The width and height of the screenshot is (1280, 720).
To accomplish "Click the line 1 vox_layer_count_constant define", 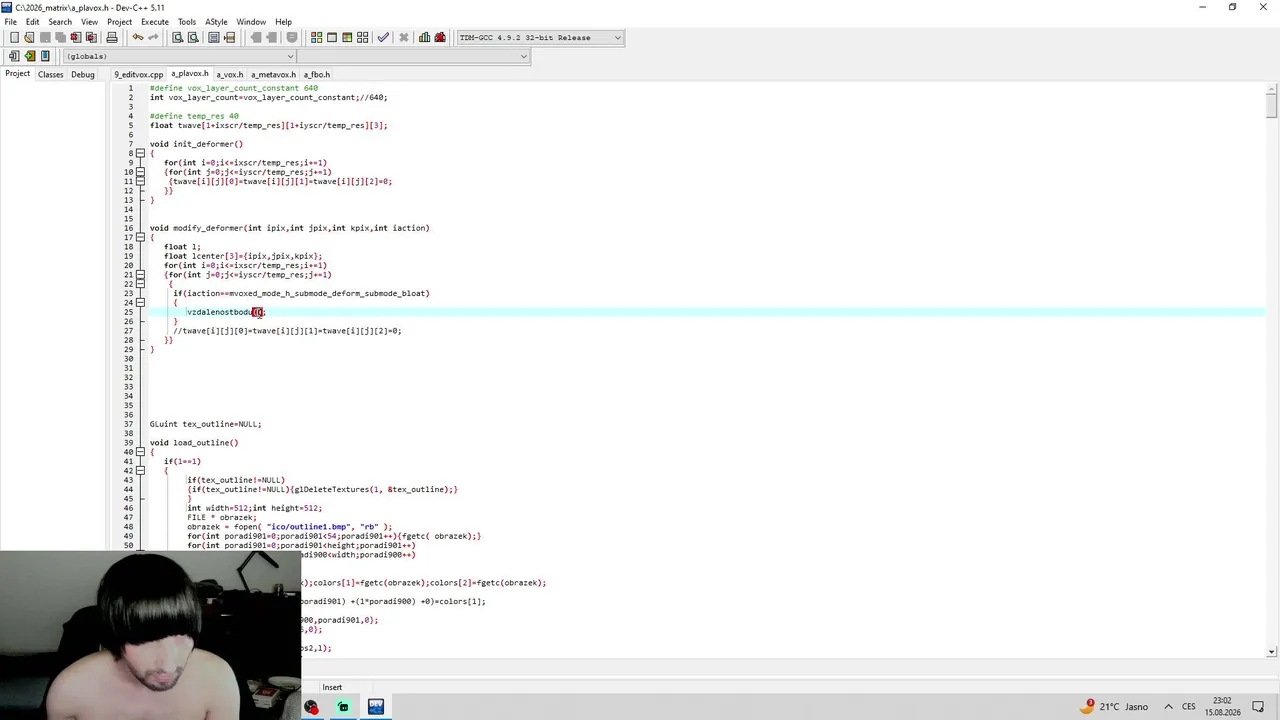I will (x=234, y=88).
